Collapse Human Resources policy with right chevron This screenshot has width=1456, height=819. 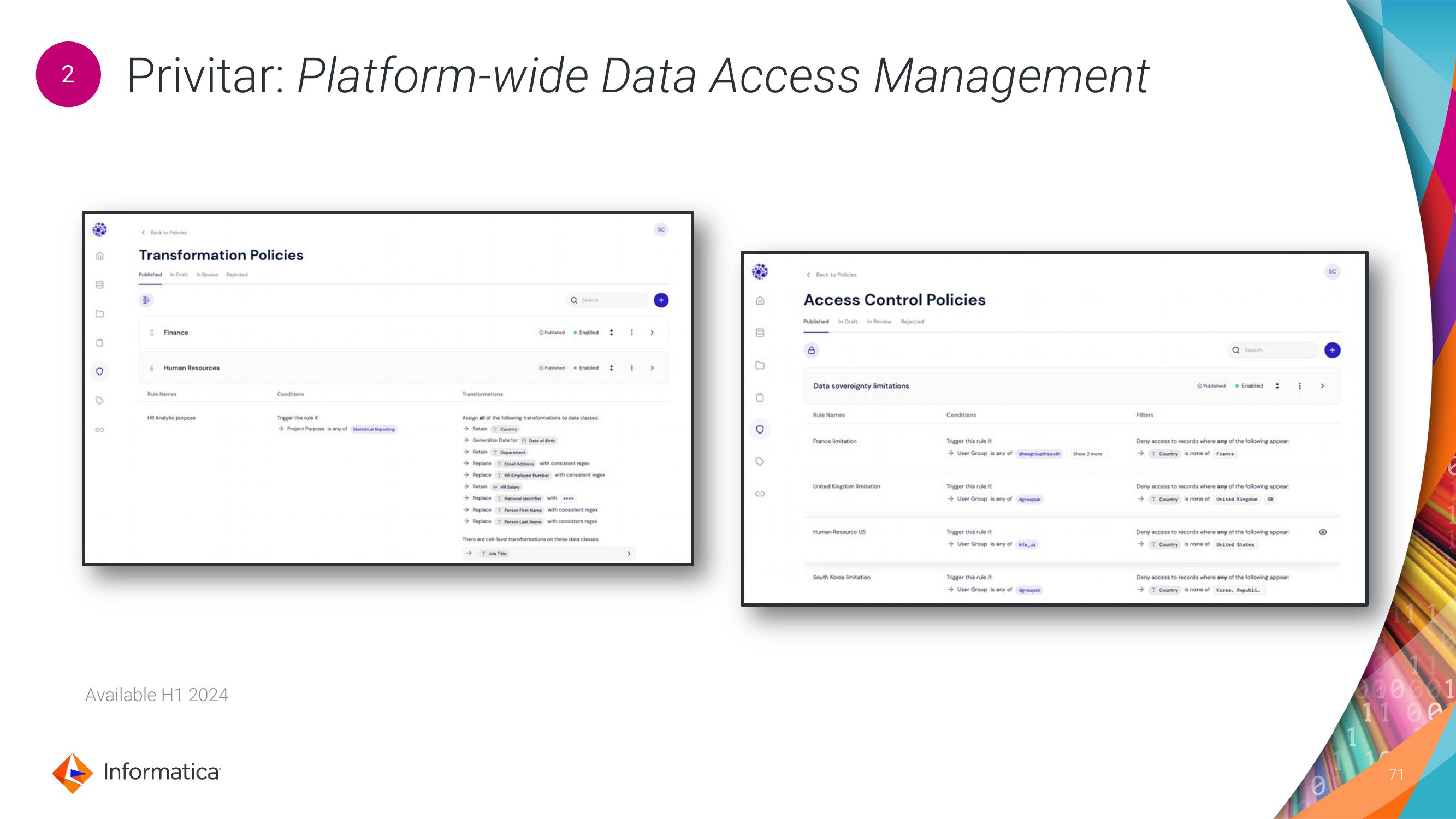tap(652, 368)
